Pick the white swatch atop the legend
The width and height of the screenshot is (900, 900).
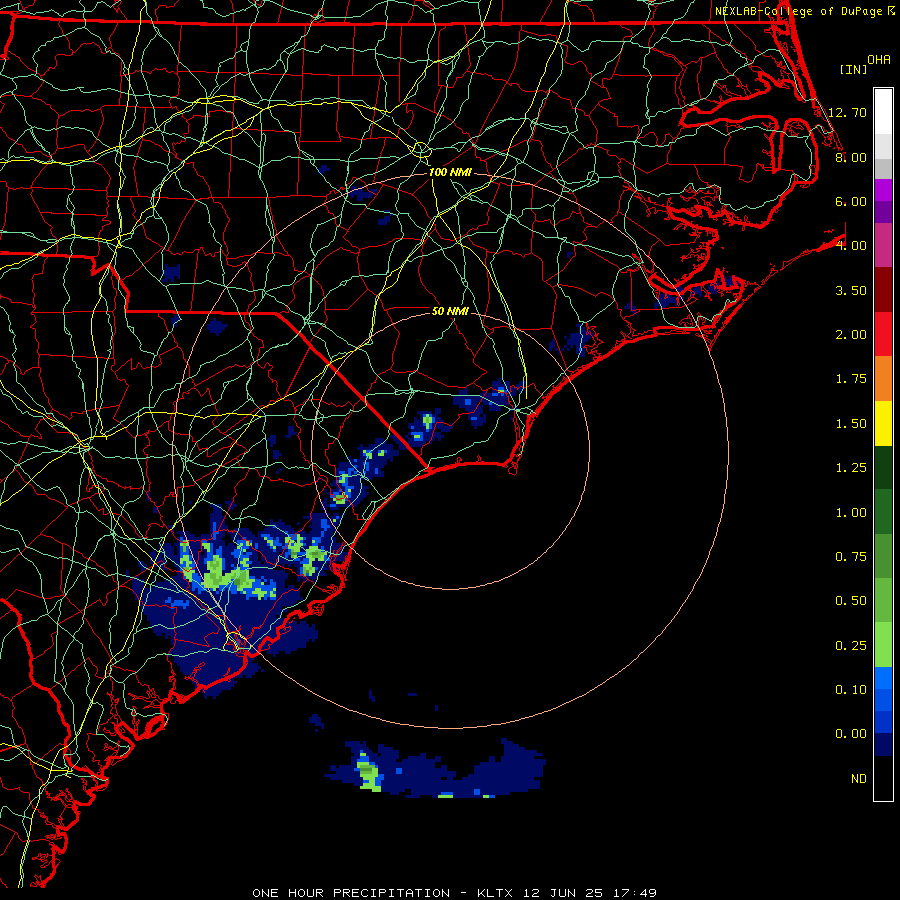[883, 111]
